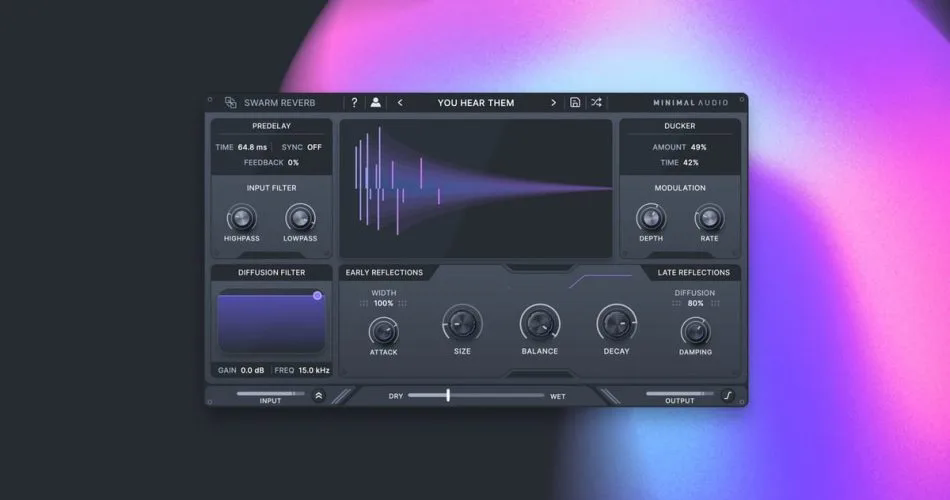The image size is (950, 500).
Task: Click the DUCKER section header
Action: 679,126
